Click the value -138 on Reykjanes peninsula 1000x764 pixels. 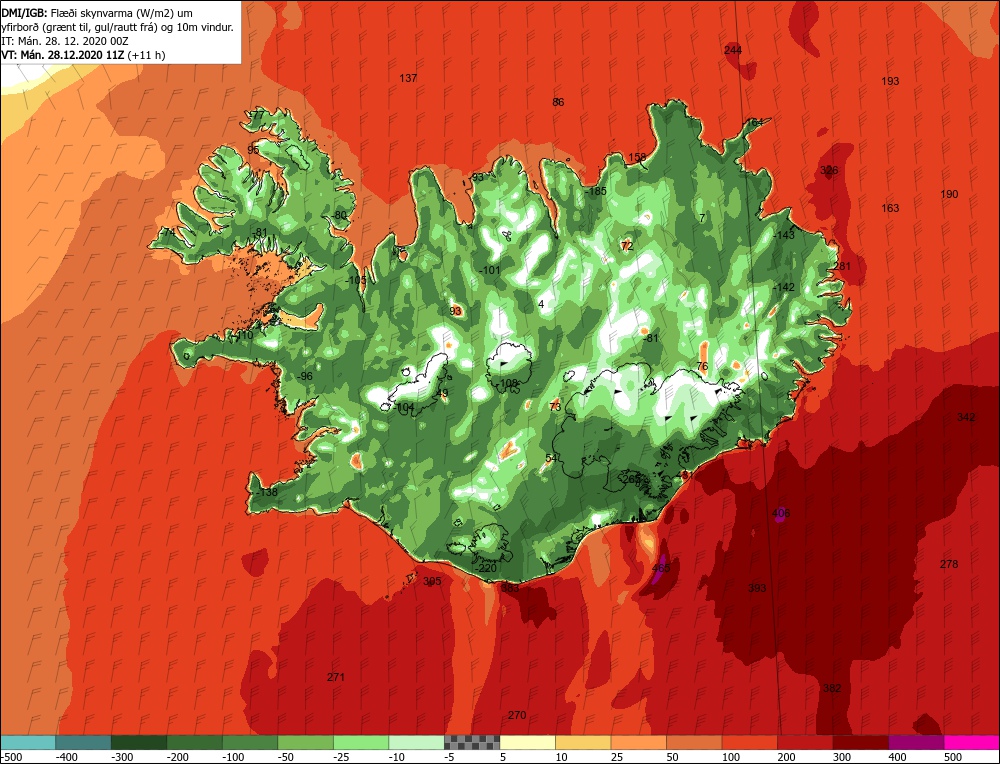click(267, 492)
